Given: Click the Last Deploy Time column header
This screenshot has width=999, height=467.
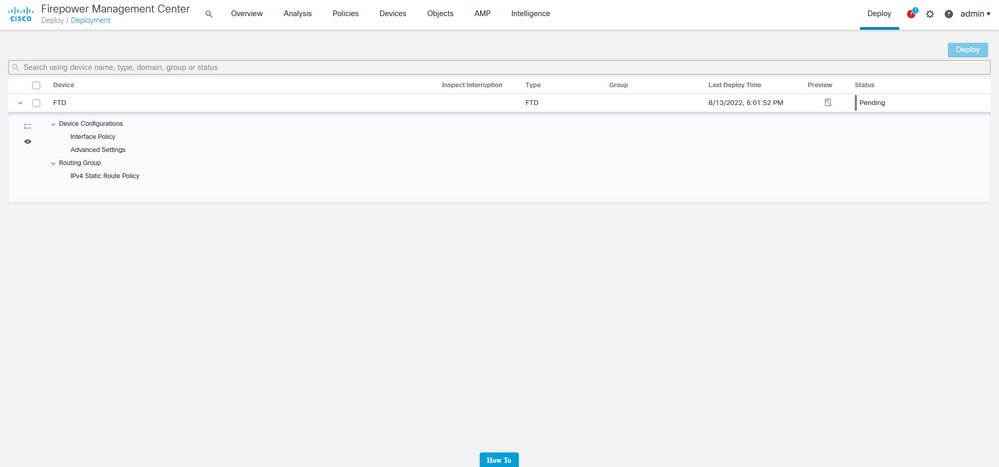Looking at the screenshot, I should (735, 85).
